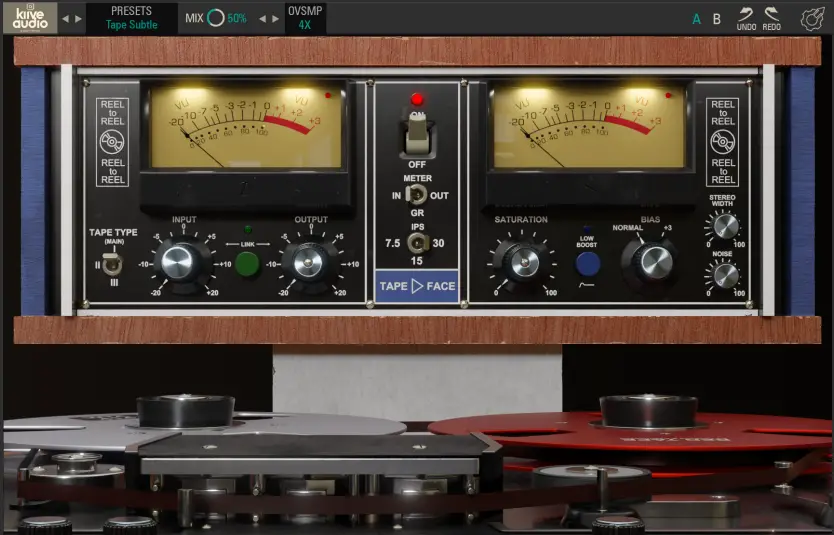Click the red power indicator light
This screenshot has width=834, height=535.
[417, 99]
